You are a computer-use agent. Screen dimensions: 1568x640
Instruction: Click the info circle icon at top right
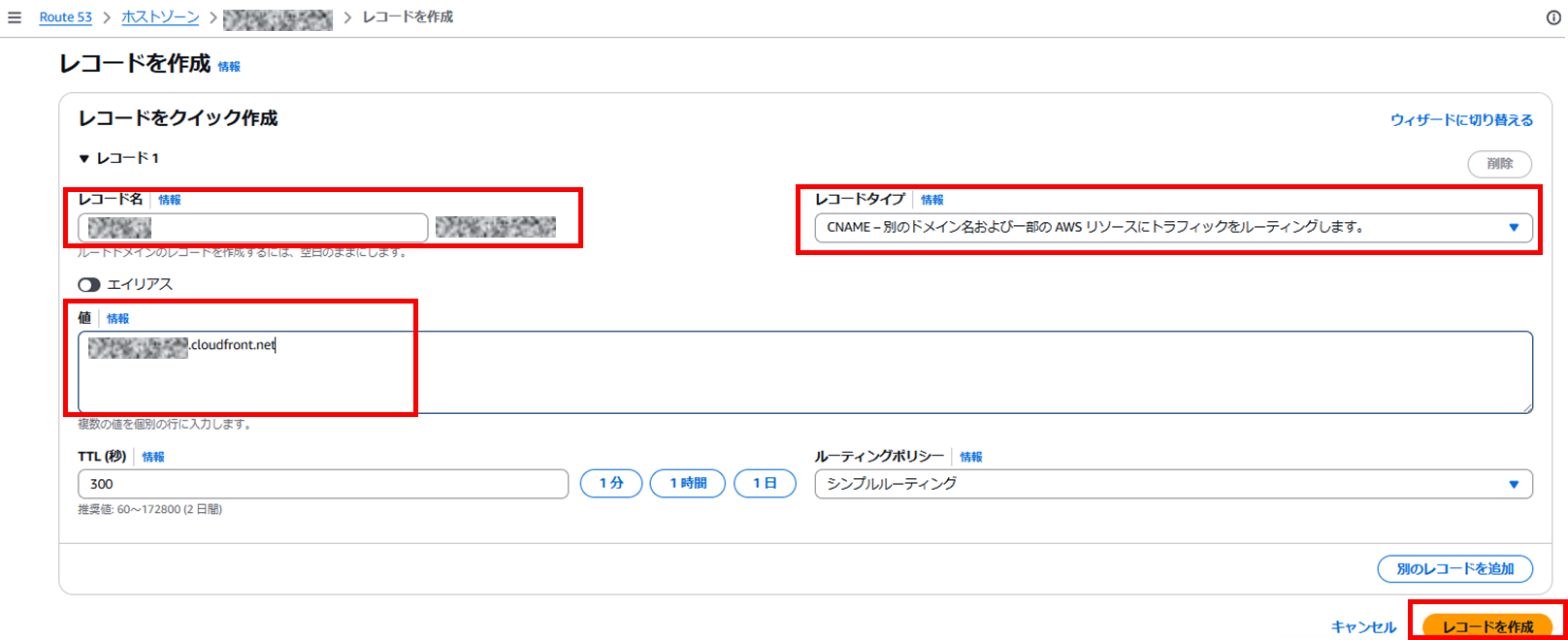coord(1553,17)
